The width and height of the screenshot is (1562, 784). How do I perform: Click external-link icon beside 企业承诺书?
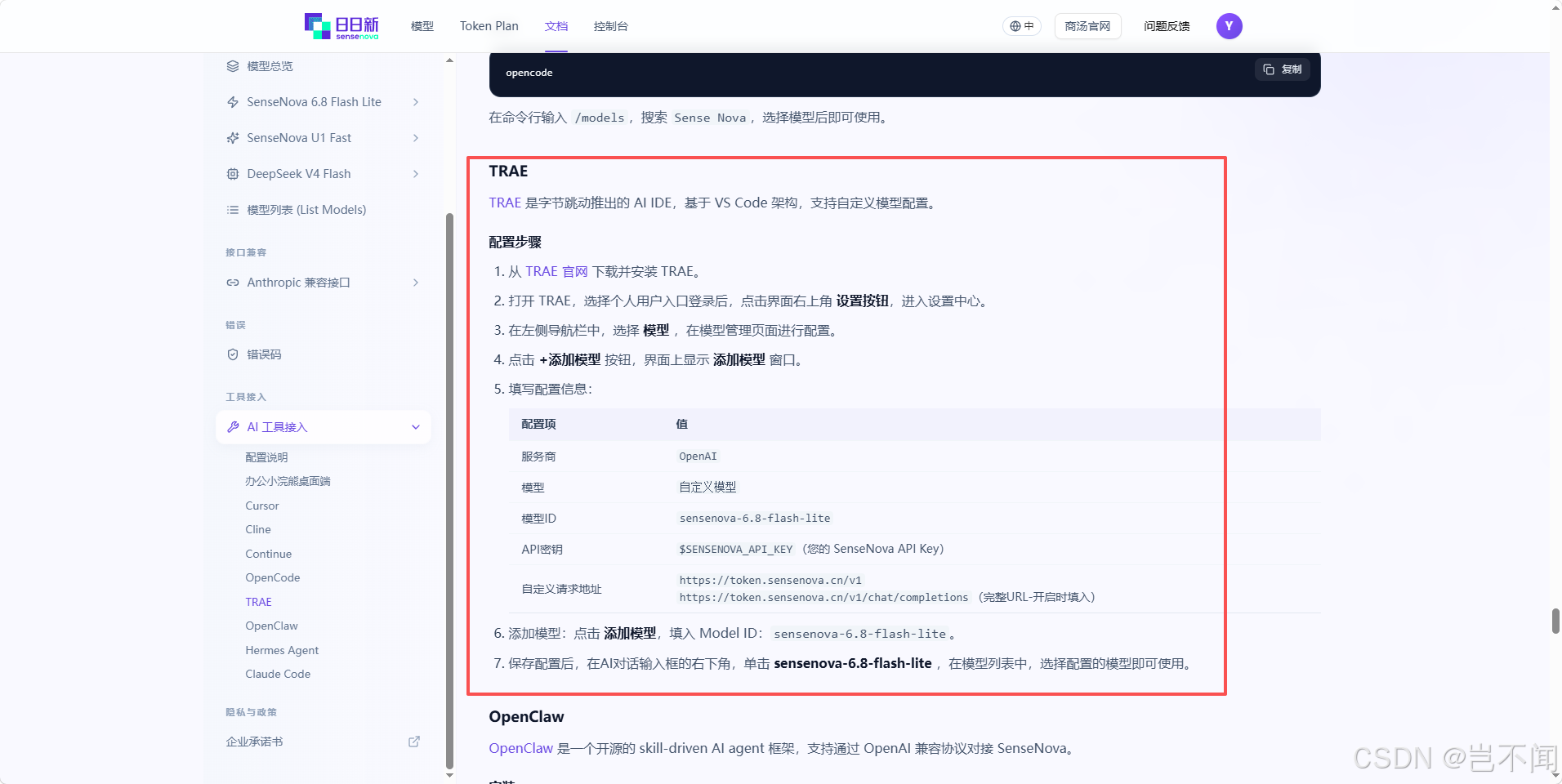[414, 742]
